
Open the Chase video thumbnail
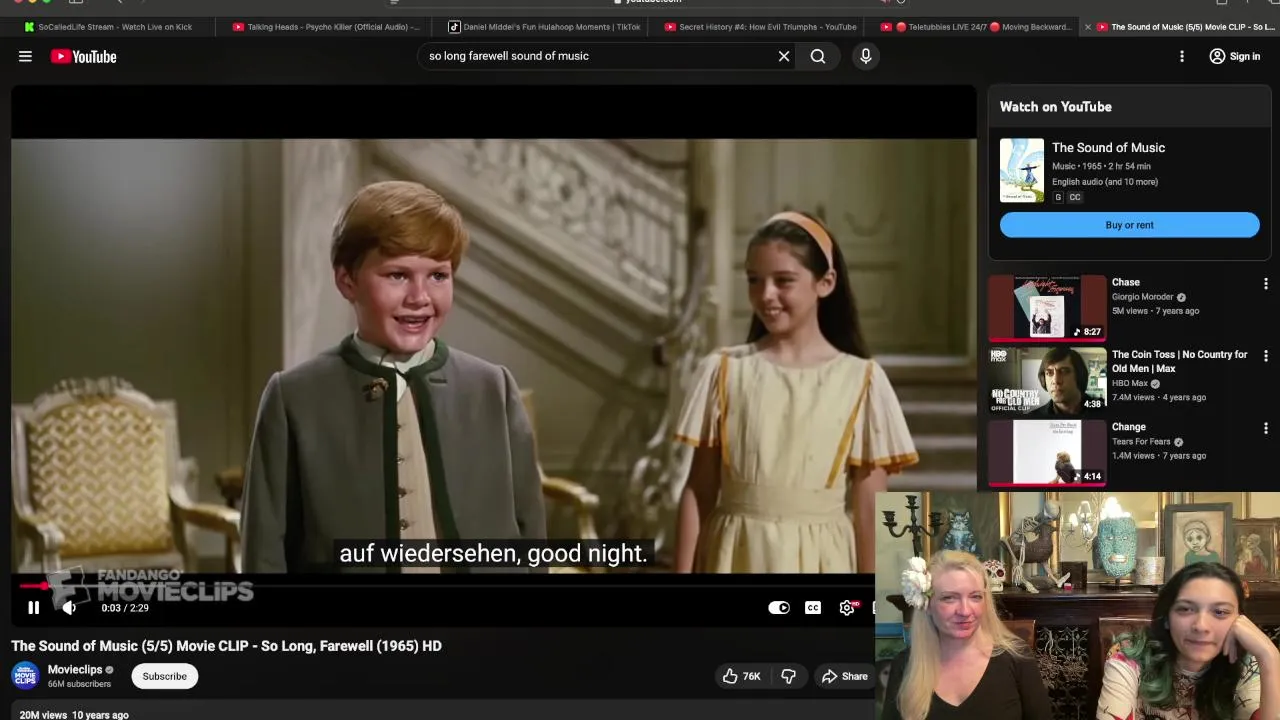(1047, 308)
